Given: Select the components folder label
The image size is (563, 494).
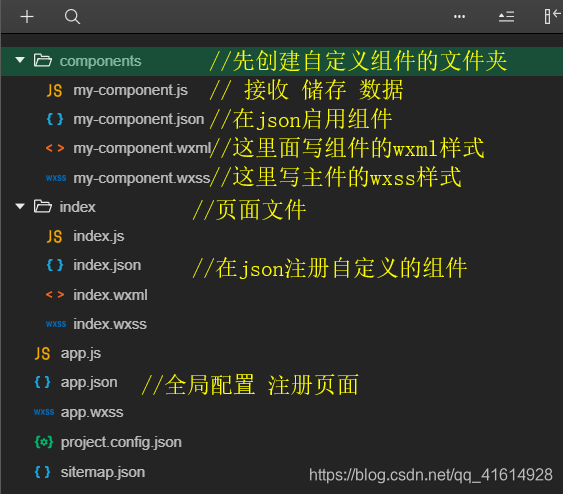Looking at the screenshot, I should click(101, 61).
